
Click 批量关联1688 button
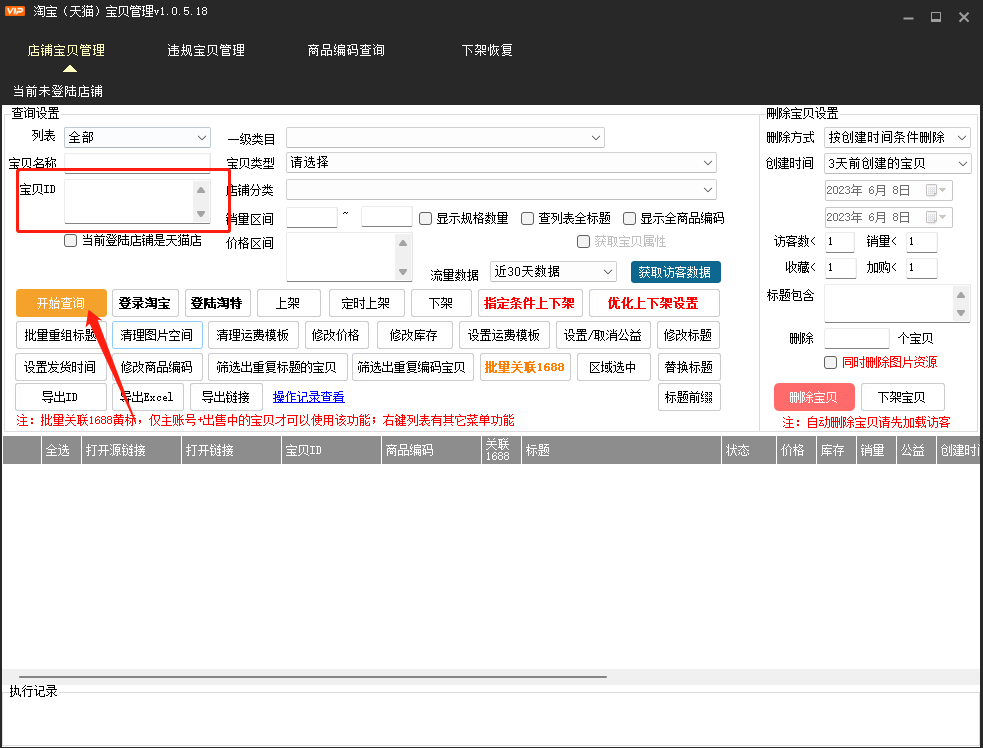coord(525,367)
